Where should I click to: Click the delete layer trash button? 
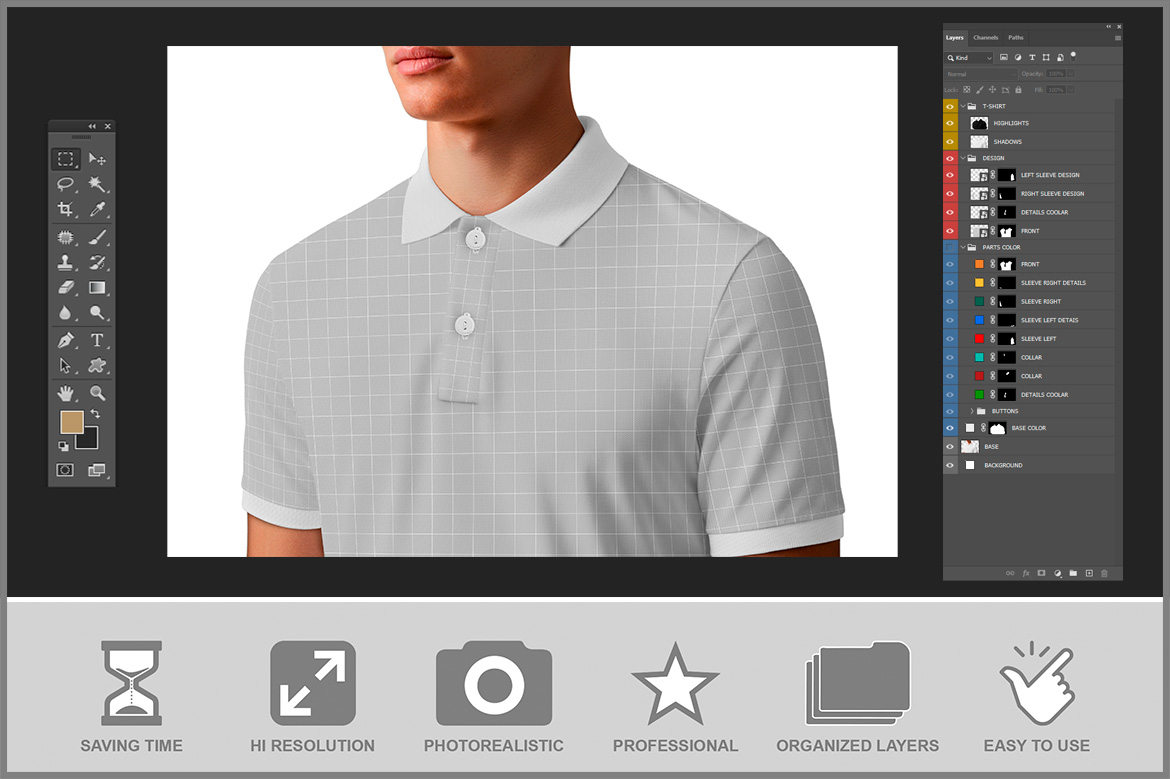[1104, 573]
